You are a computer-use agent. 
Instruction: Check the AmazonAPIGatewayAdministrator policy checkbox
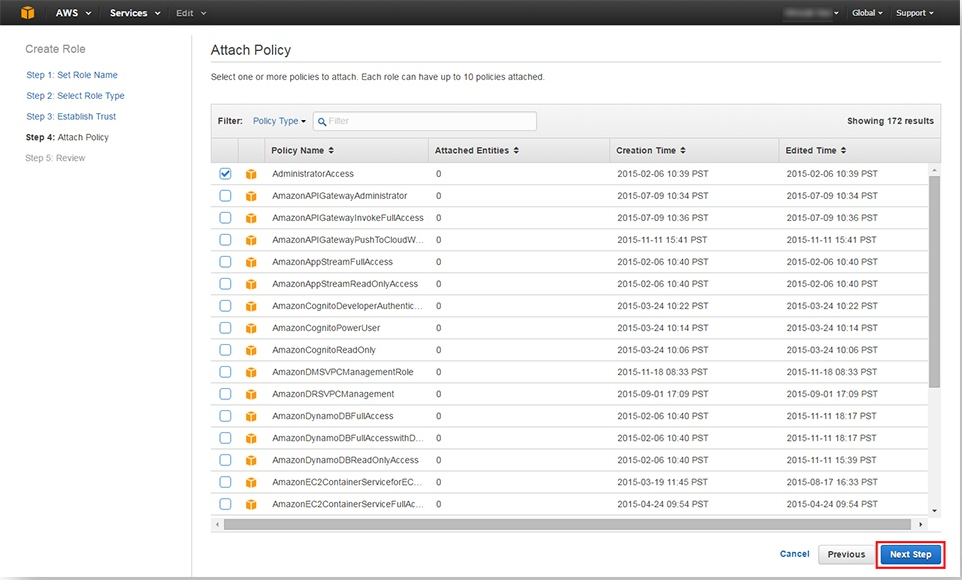pos(225,196)
